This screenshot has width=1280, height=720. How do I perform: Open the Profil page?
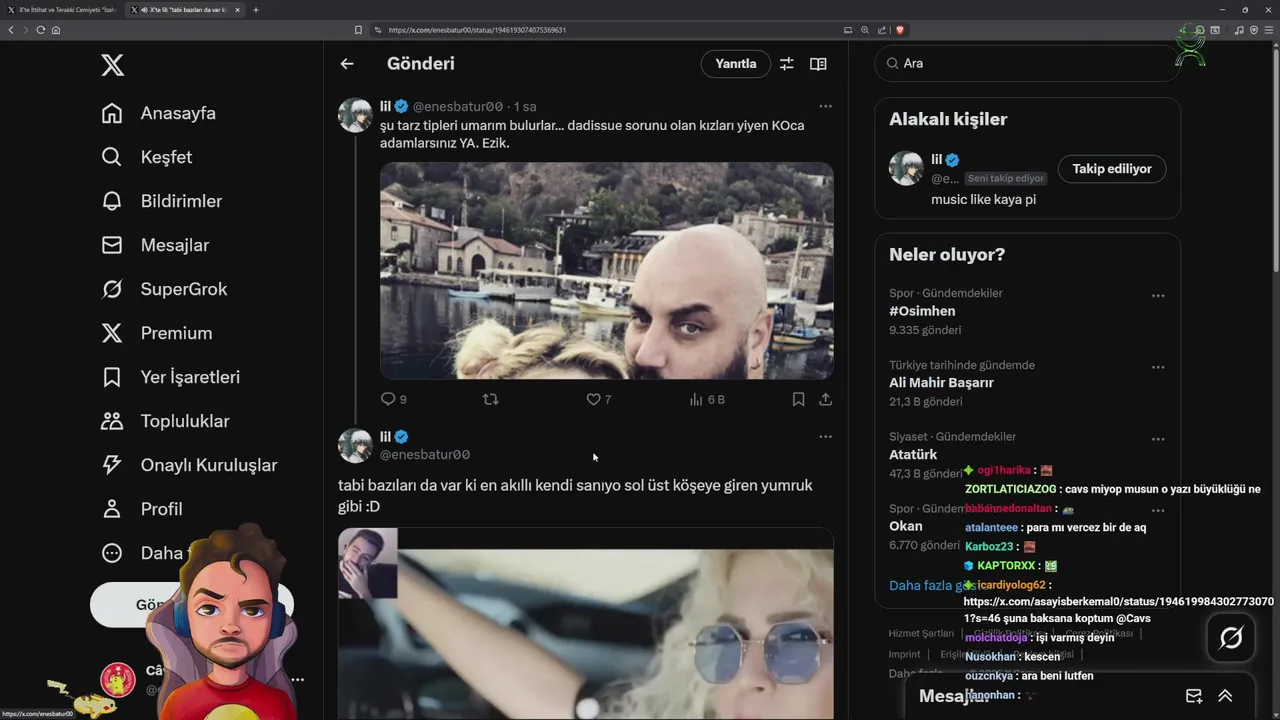[x=142, y=509]
